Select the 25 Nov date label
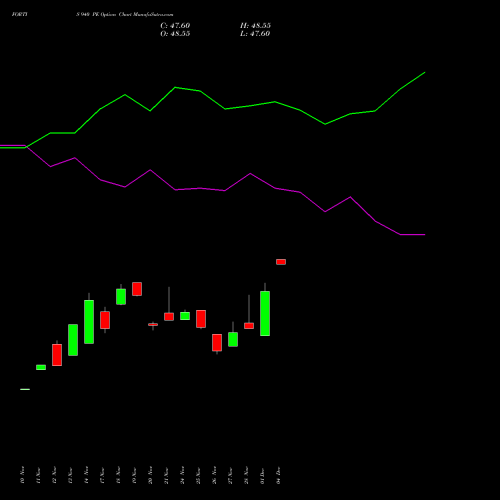This screenshot has width=500, height=500. (x=198, y=475)
